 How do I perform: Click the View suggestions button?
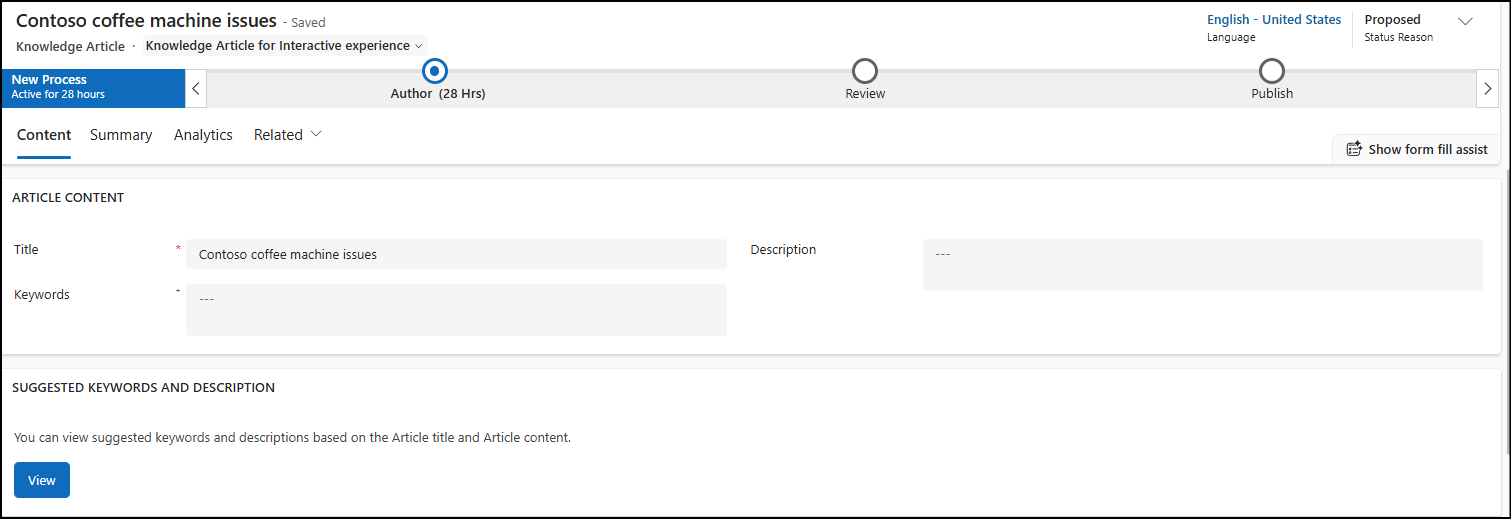pyautogui.click(x=42, y=480)
